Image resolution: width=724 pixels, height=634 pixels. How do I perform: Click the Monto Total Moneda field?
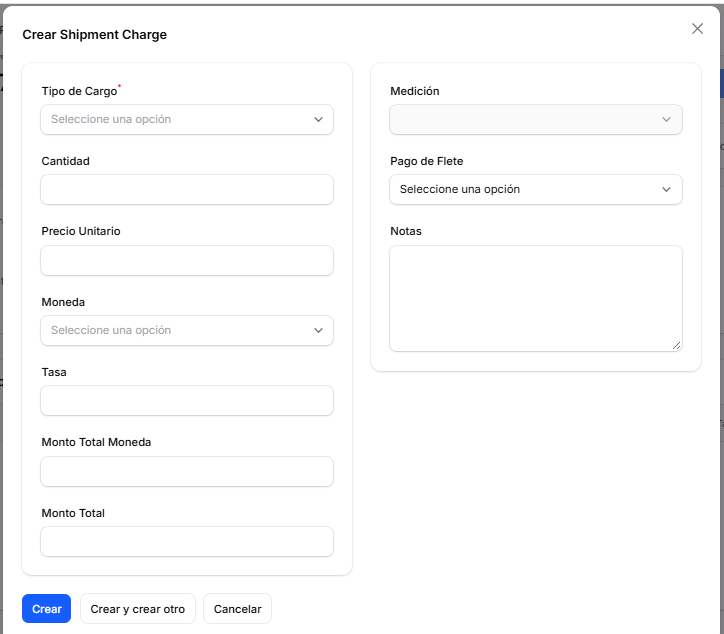pyautogui.click(x=187, y=471)
